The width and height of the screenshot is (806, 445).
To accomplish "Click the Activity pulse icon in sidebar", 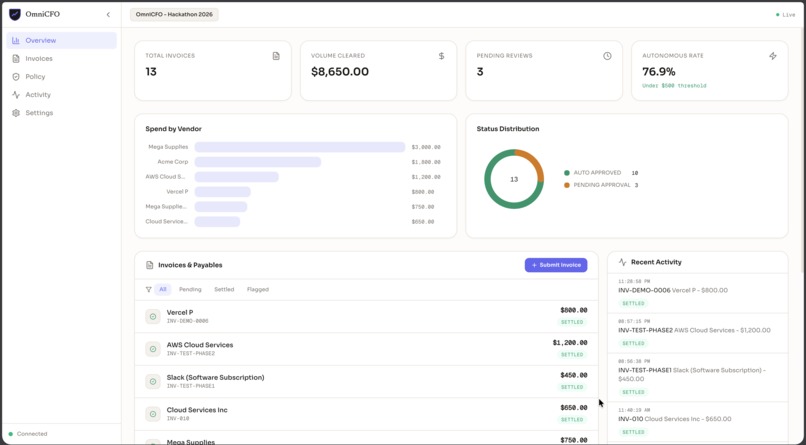I will (x=16, y=95).
